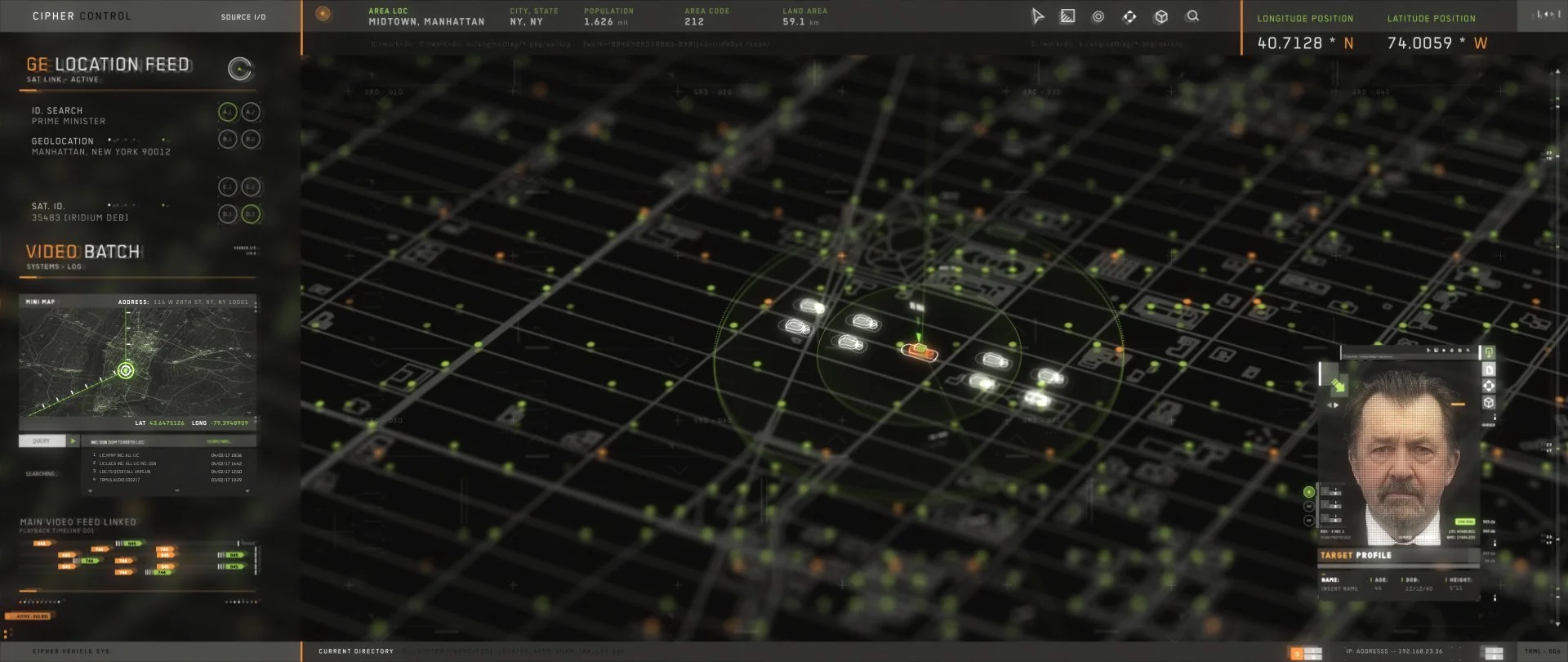Toggle the green D.2 circle indicator

[251, 214]
